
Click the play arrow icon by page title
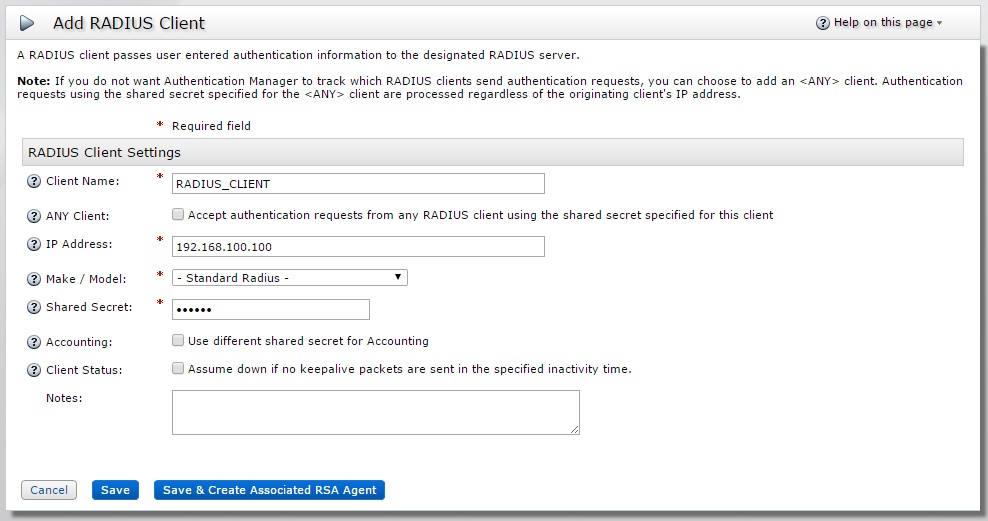pyautogui.click(x=28, y=23)
